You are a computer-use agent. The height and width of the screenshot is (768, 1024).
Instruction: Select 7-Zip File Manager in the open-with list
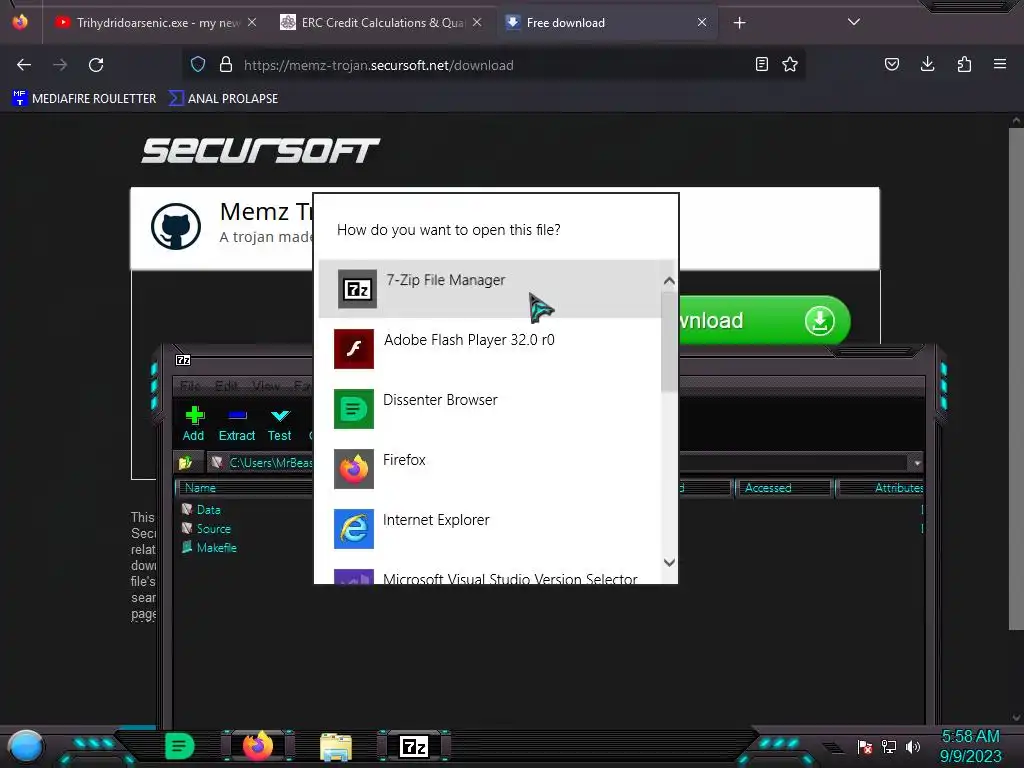click(490, 289)
